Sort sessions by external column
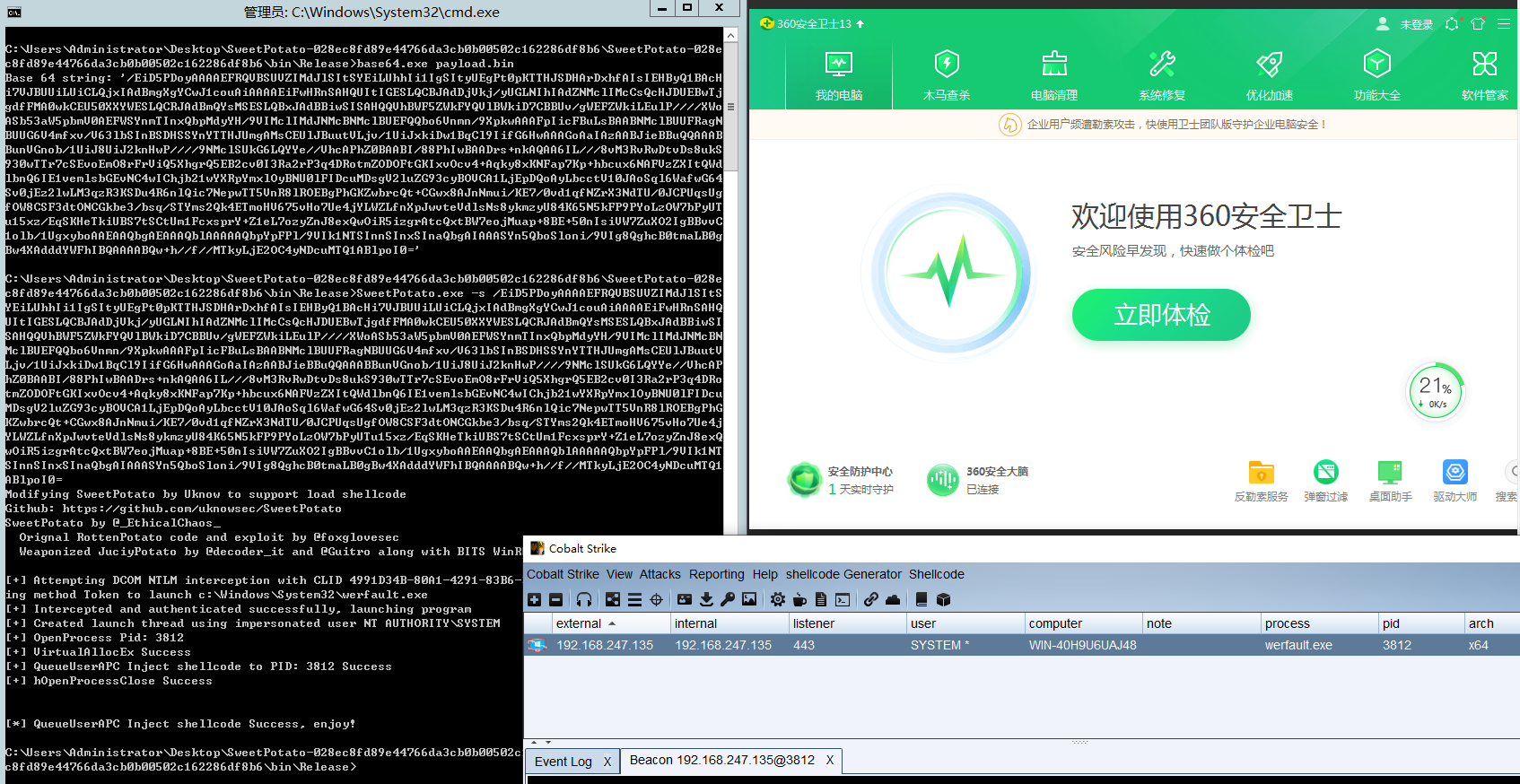Screen dimensions: 1520x784 [612, 623]
